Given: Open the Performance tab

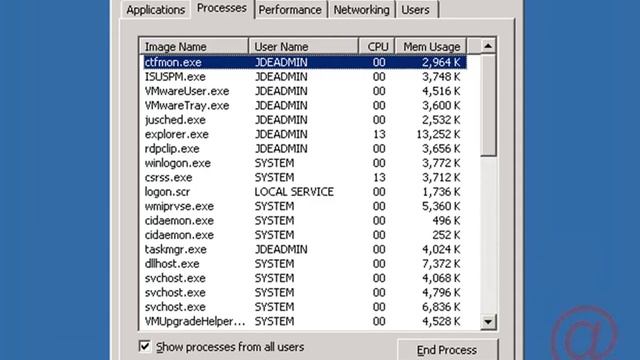Looking at the screenshot, I should (x=290, y=10).
